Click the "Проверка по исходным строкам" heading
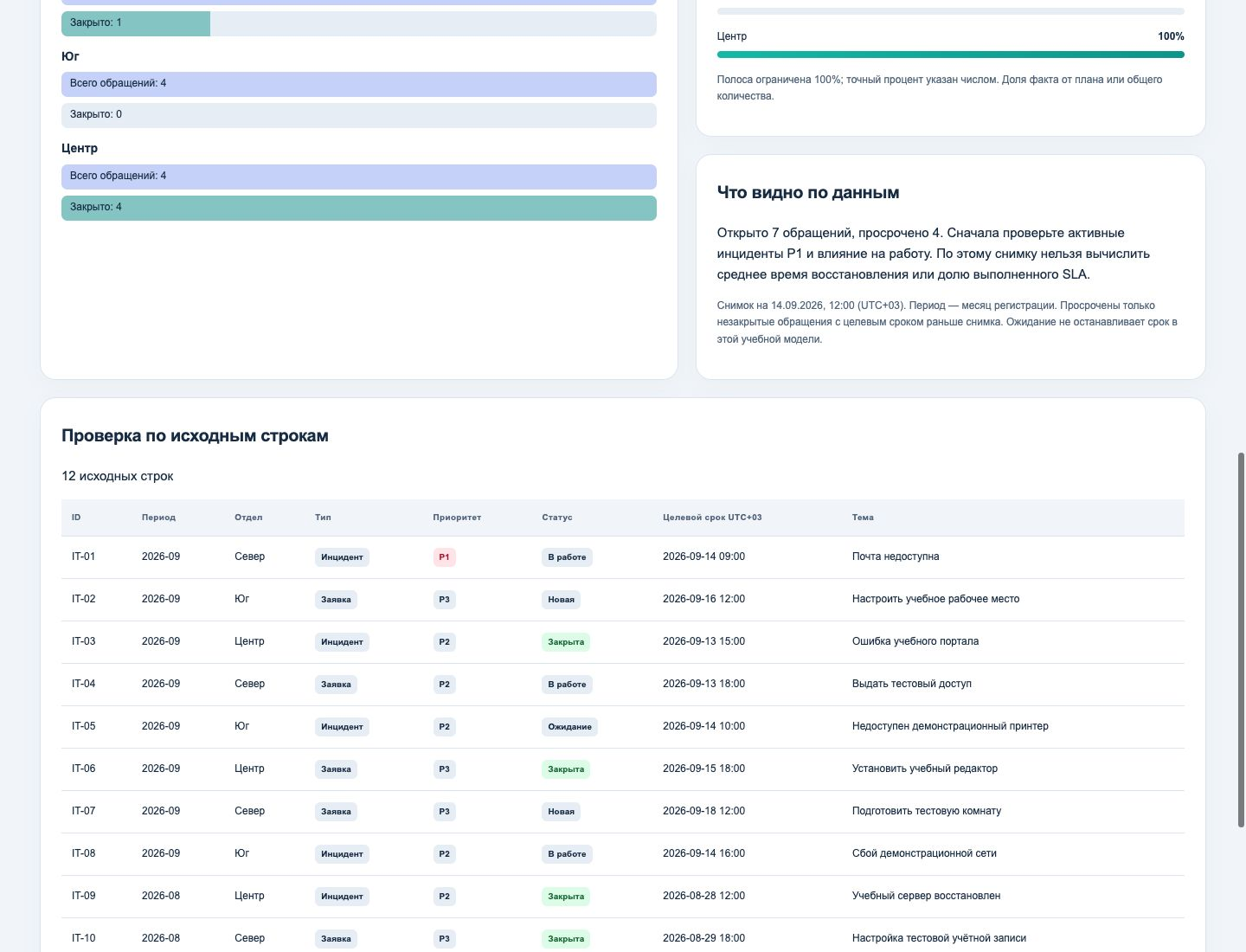The image size is (1246, 952). (195, 436)
